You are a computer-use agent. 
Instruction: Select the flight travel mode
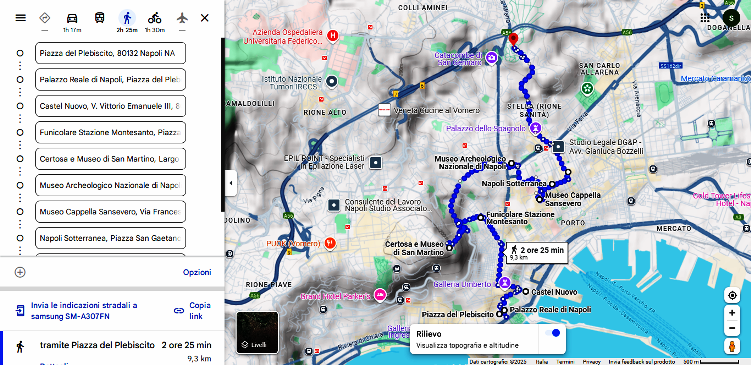coord(182,18)
